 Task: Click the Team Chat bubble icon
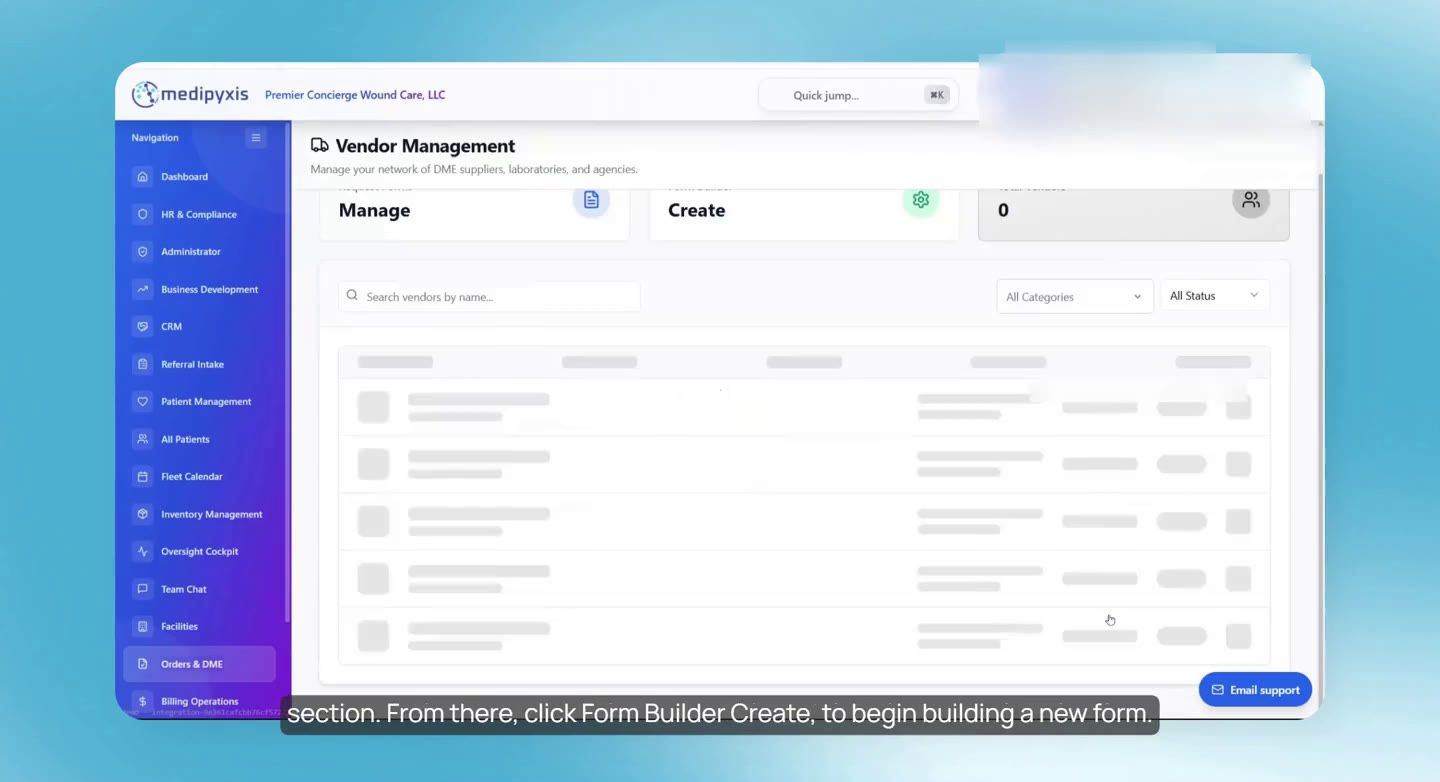point(142,589)
